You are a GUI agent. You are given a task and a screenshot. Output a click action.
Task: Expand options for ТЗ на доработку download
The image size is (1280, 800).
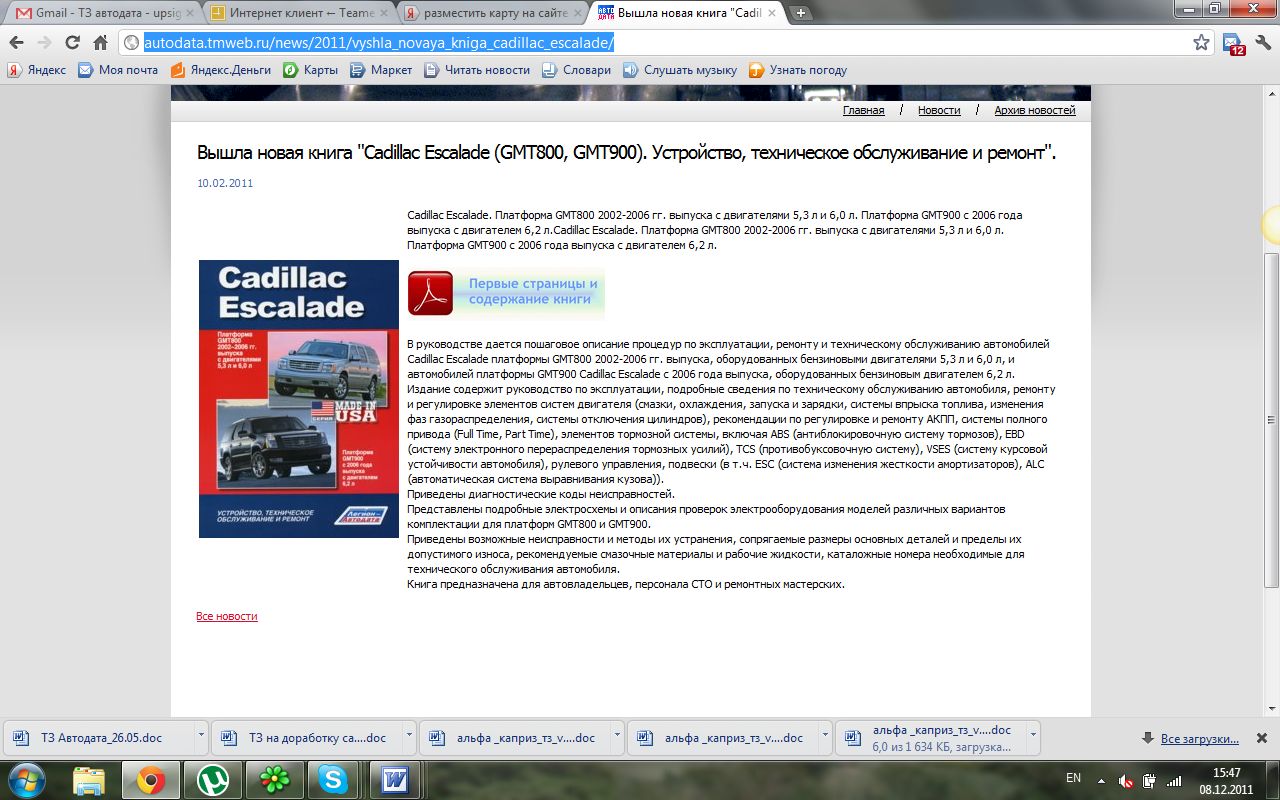click(409, 738)
